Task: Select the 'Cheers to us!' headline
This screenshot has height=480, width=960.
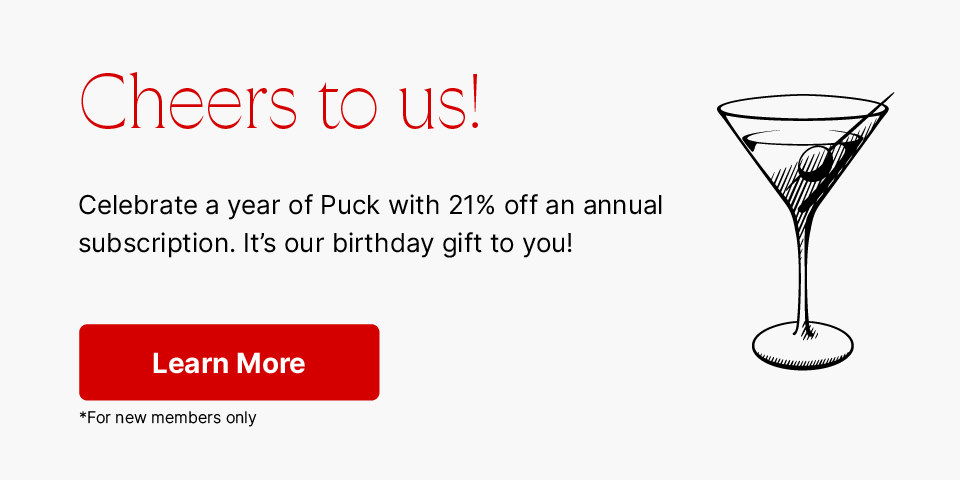Action: tap(280, 101)
